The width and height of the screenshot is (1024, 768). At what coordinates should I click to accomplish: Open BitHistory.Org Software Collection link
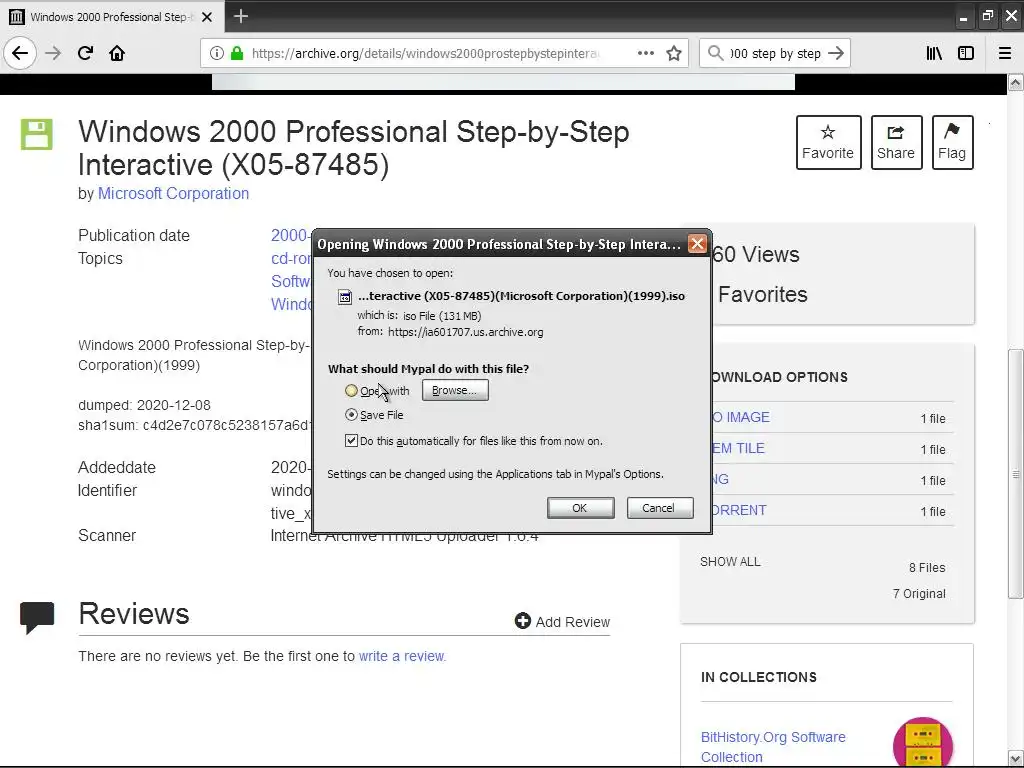773,746
